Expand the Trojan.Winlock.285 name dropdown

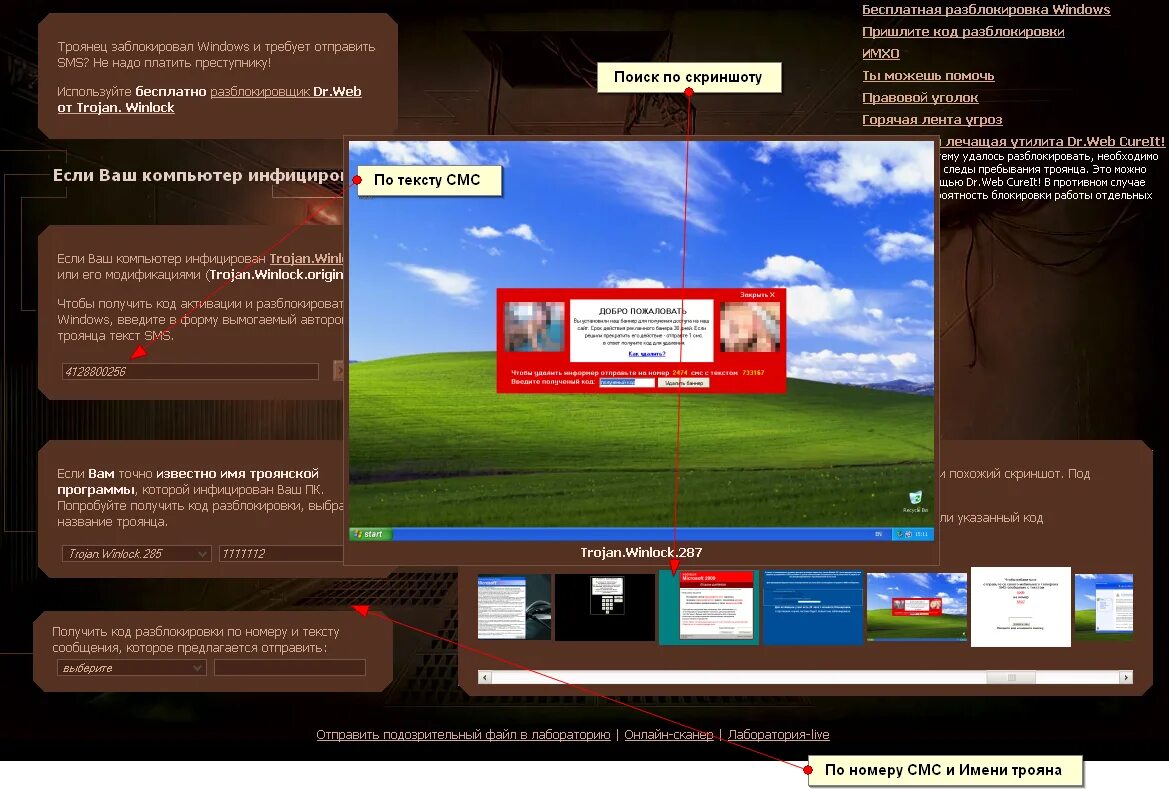pos(136,553)
